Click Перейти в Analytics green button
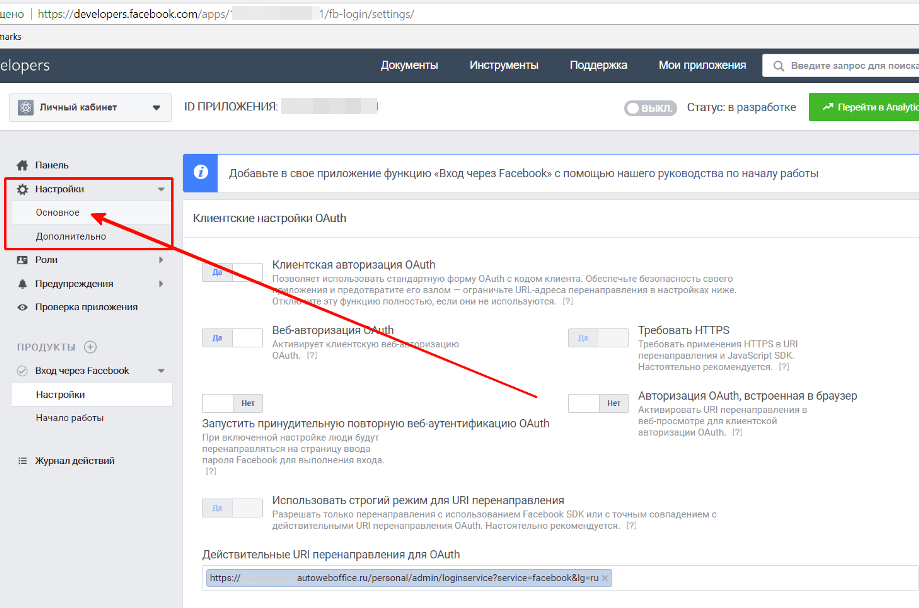Image resolution: width=919 pixels, height=608 pixels. tap(864, 107)
